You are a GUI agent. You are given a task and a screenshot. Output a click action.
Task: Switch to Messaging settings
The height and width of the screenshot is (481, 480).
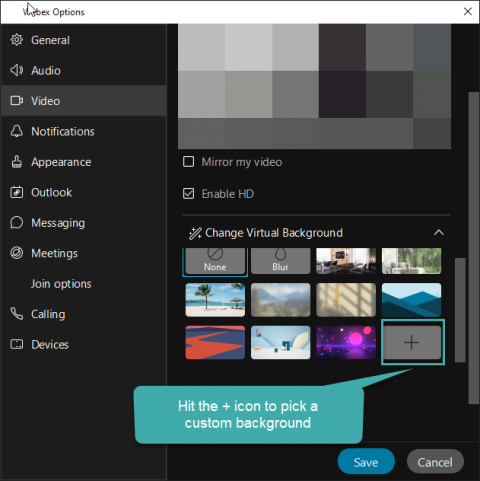point(84,223)
